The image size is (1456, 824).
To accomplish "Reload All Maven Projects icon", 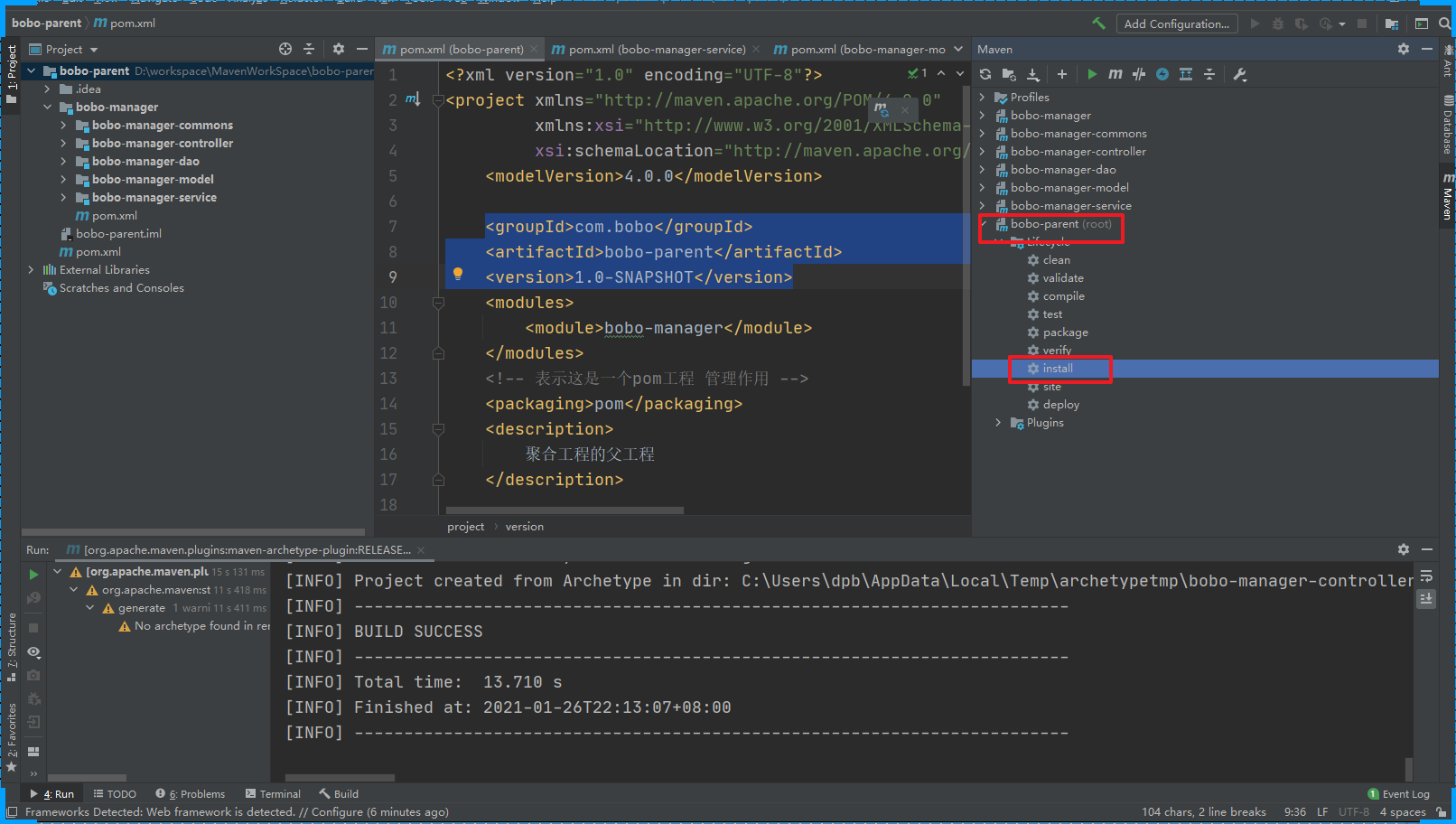I will 985,74.
